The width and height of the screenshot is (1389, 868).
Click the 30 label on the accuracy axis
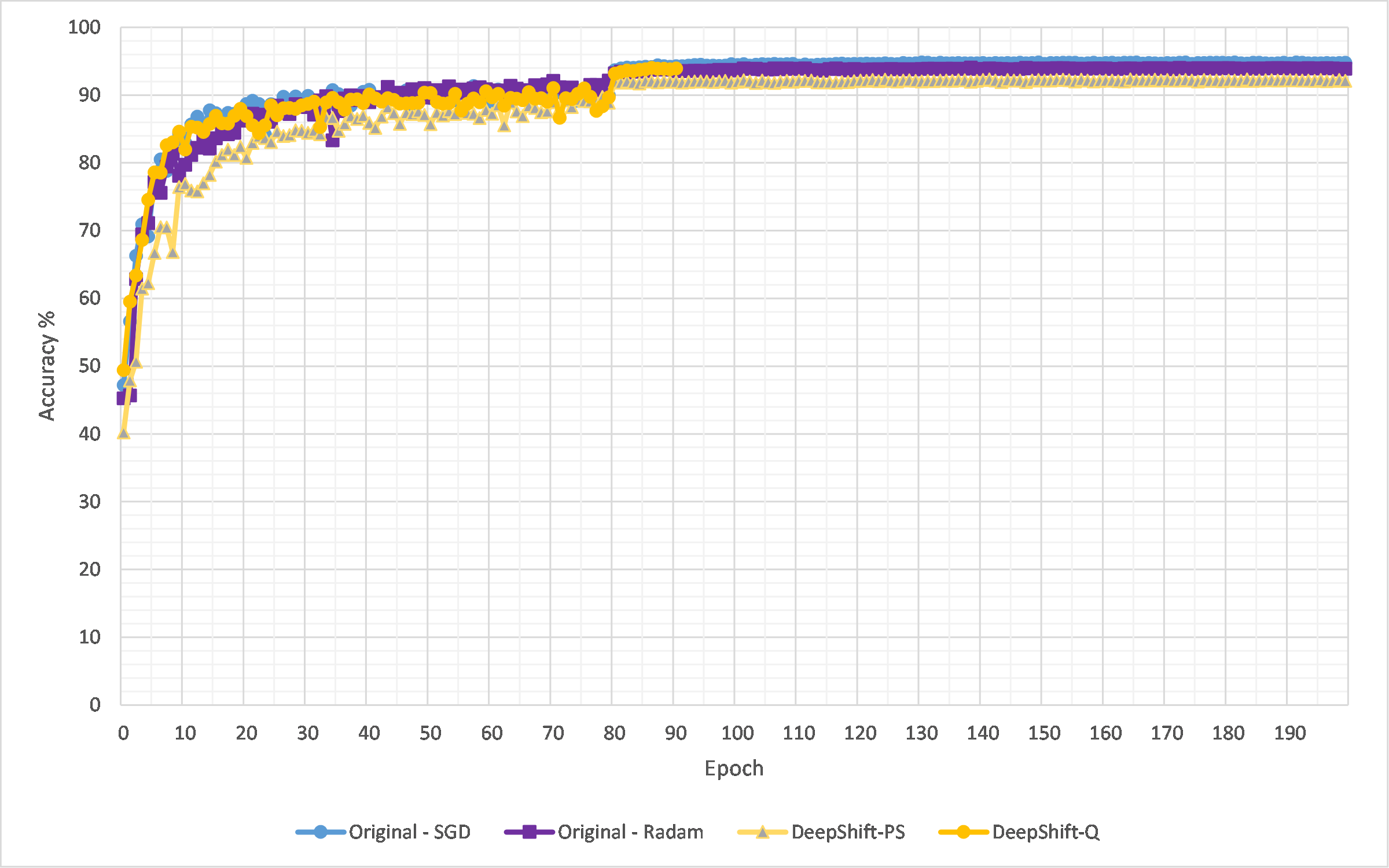[x=90, y=502]
